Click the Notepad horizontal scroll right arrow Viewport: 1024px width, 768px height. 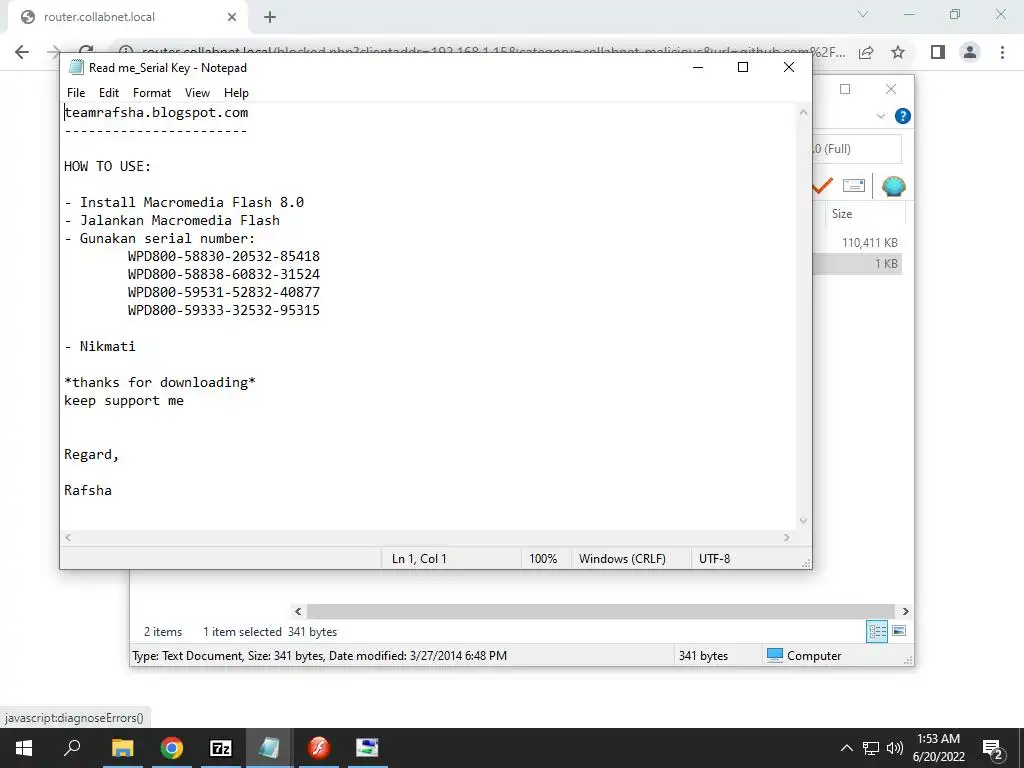pyautogui.click(x=787, y=537)
